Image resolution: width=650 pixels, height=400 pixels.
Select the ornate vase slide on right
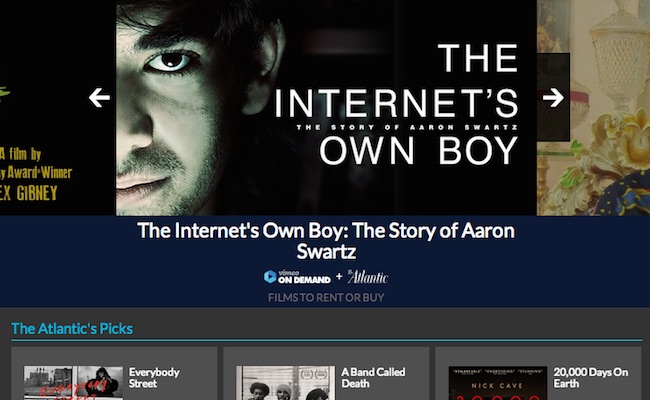click(594, 108)
